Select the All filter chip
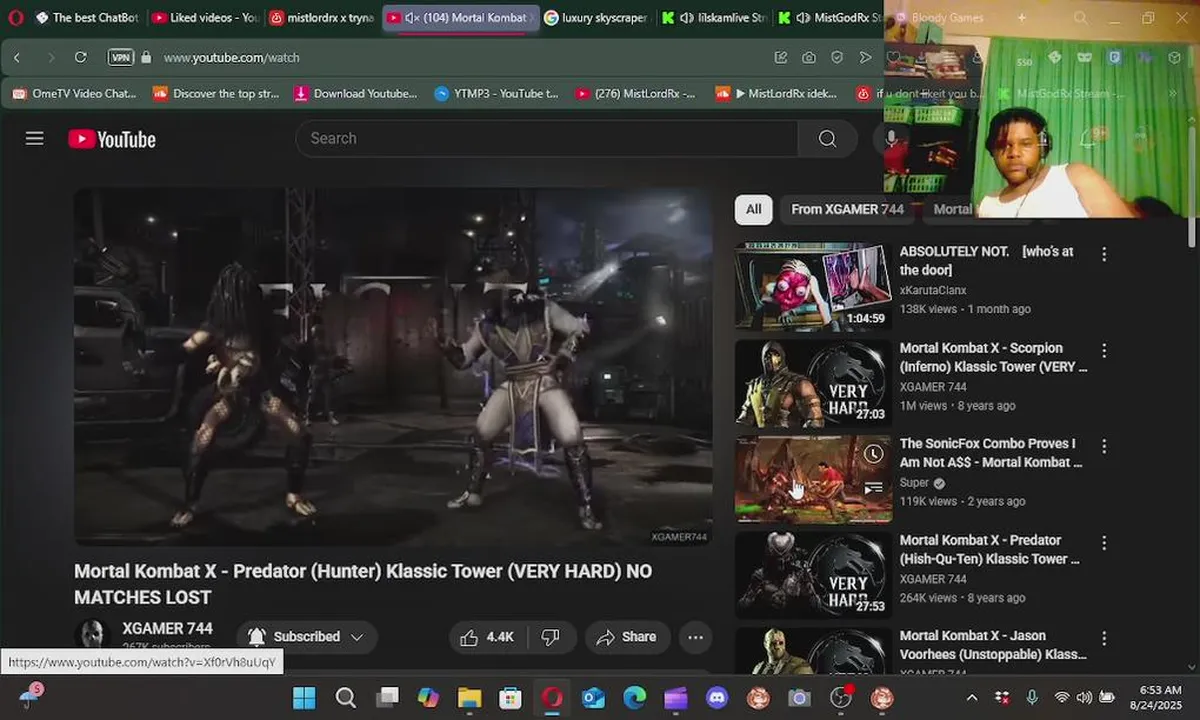The image size is (1200, 720). pos(753,209)
